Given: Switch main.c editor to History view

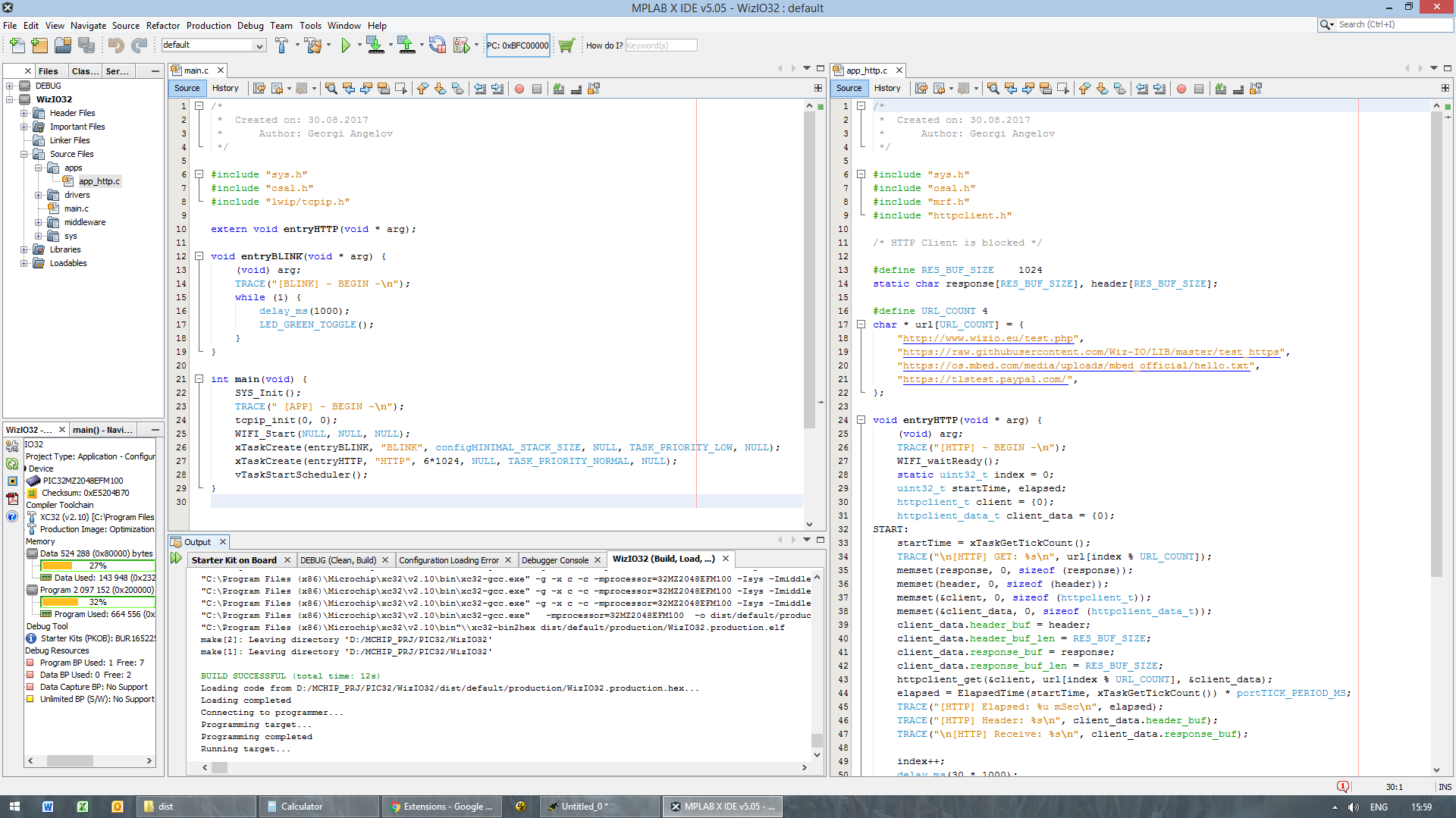Looking at the screenshot, I should point(225,88).
